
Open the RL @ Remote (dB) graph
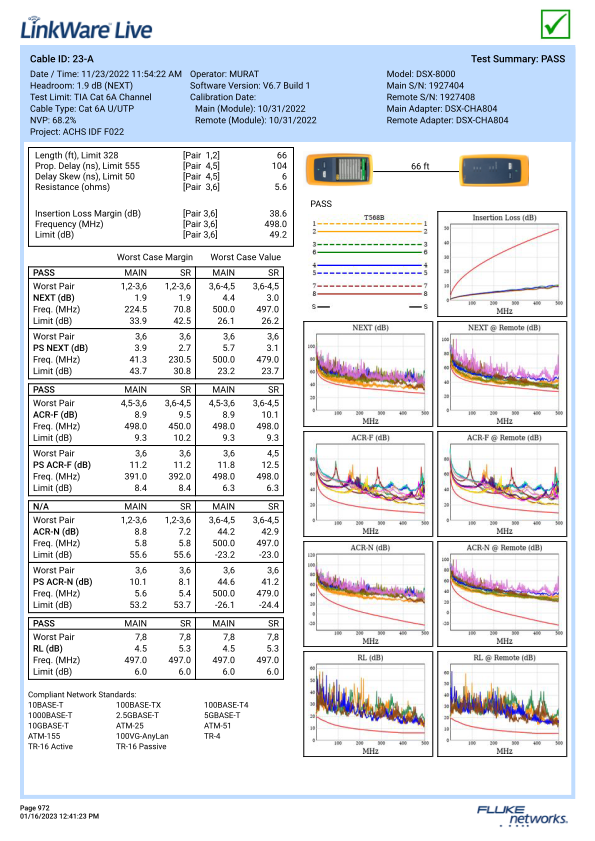point(502,704)
